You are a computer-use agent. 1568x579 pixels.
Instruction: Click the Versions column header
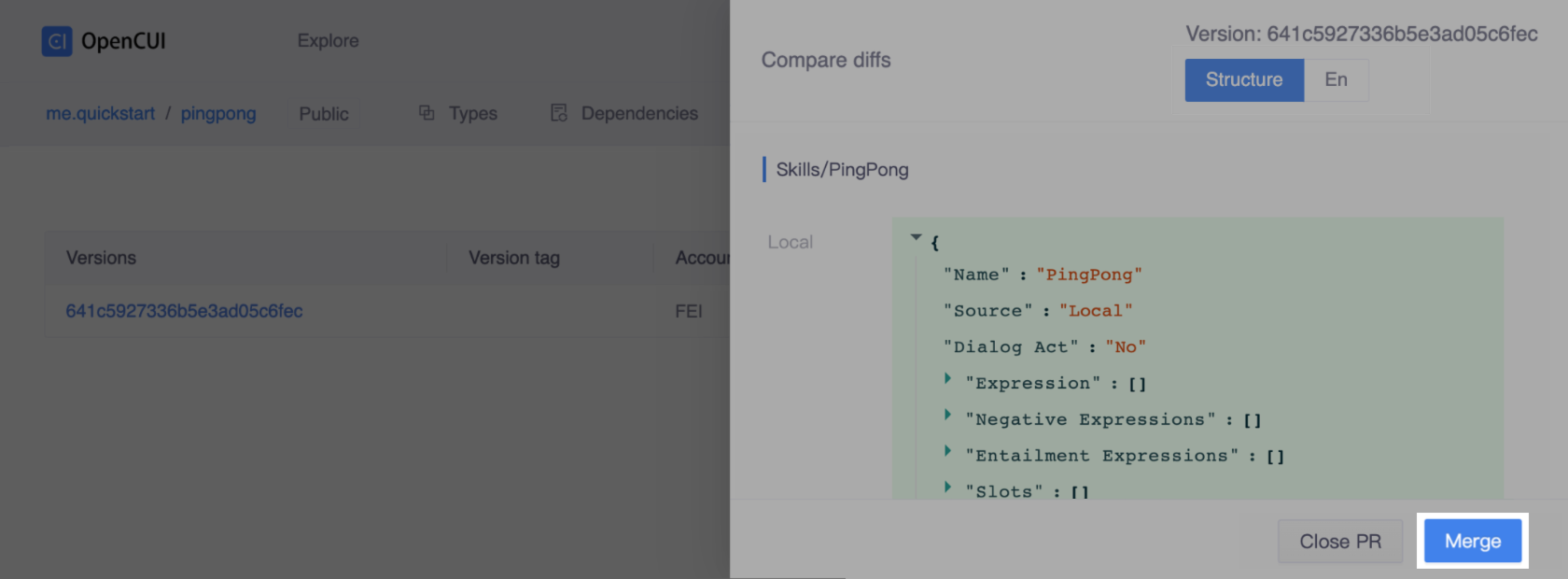(101, 258)
